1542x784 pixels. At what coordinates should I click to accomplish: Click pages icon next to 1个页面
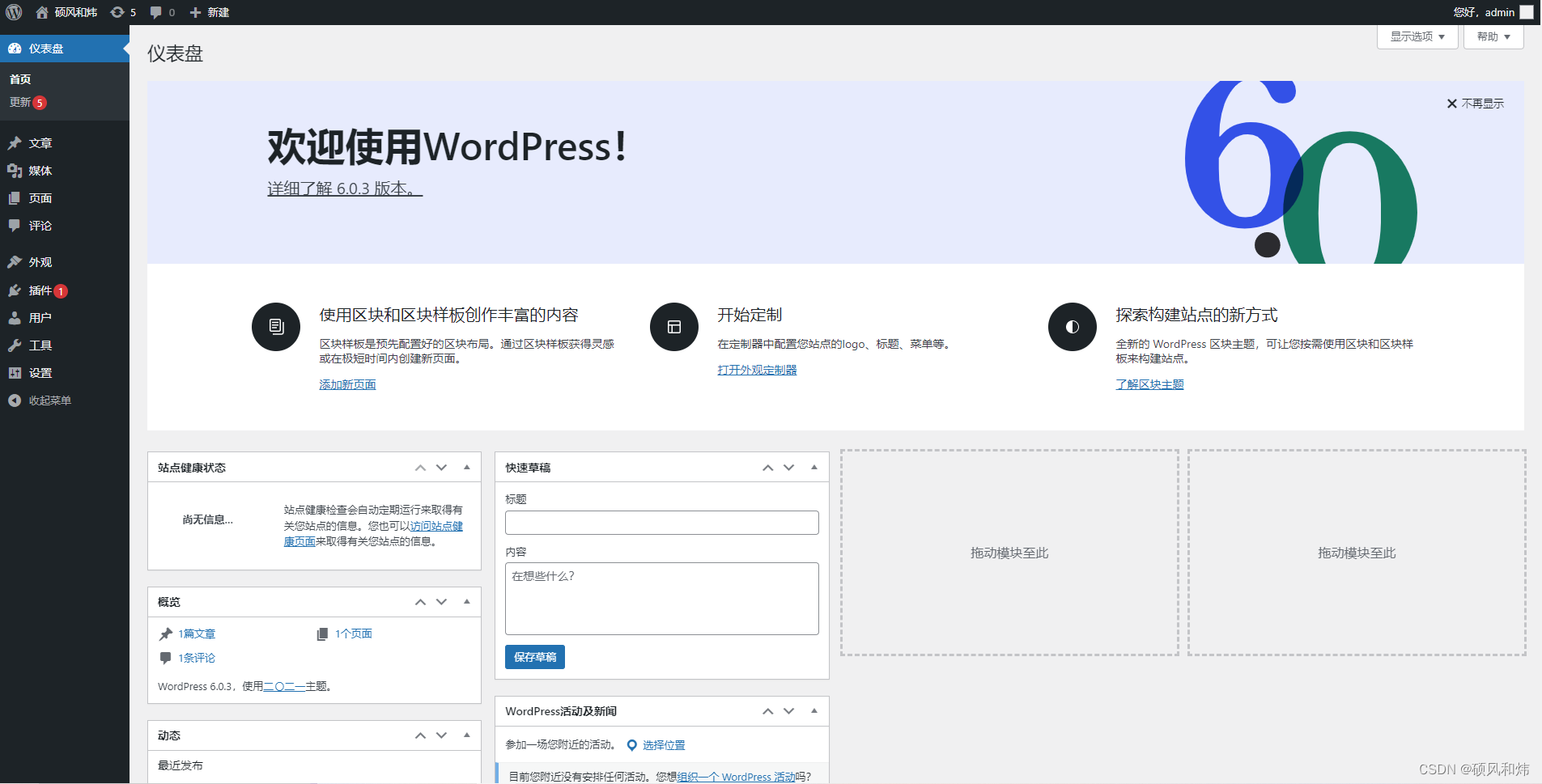coord(322,634)
